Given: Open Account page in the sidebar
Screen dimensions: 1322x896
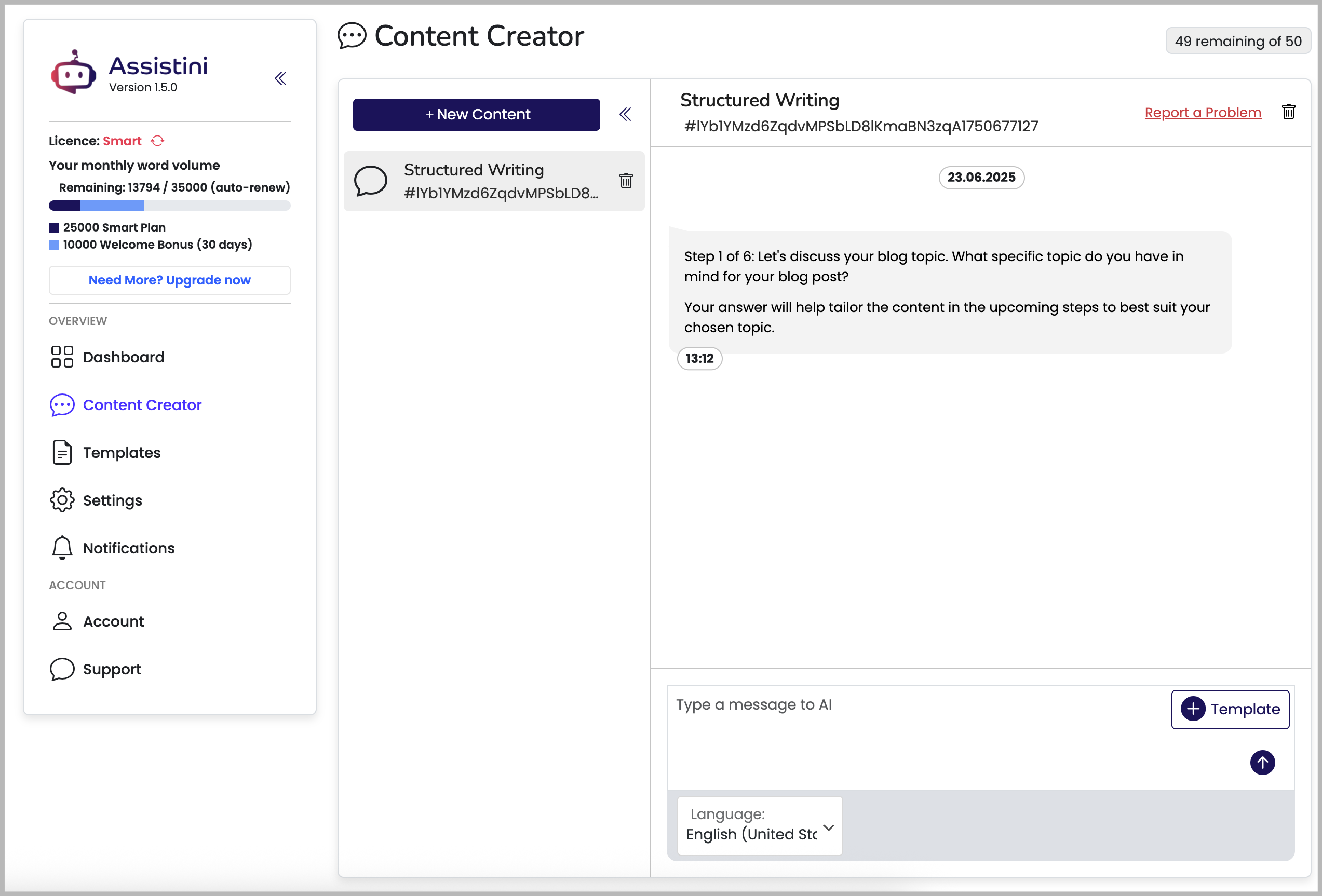Looking at the screenshot, I should point(97,621).
